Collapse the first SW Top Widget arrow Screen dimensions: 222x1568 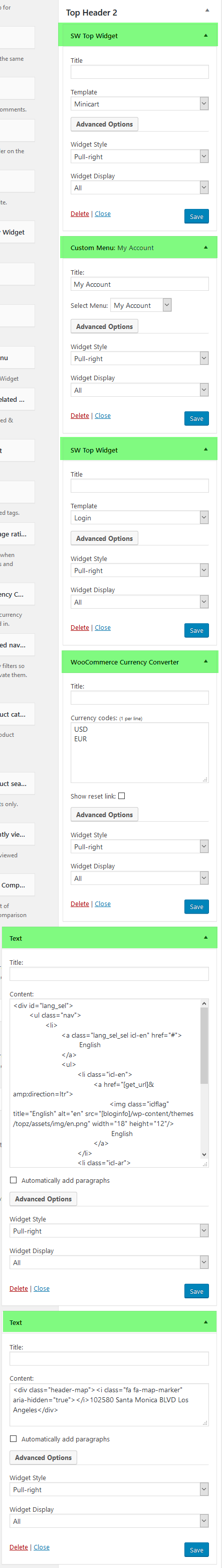205,35
